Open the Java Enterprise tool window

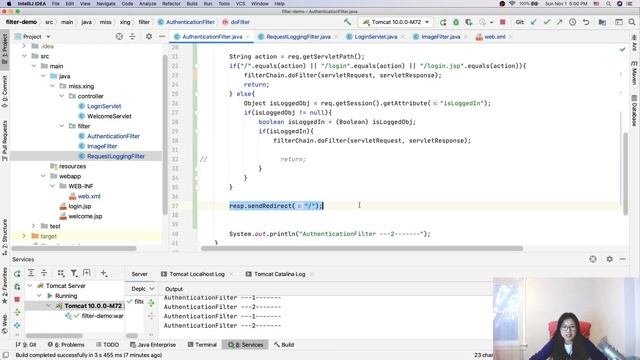pos(153,344)
